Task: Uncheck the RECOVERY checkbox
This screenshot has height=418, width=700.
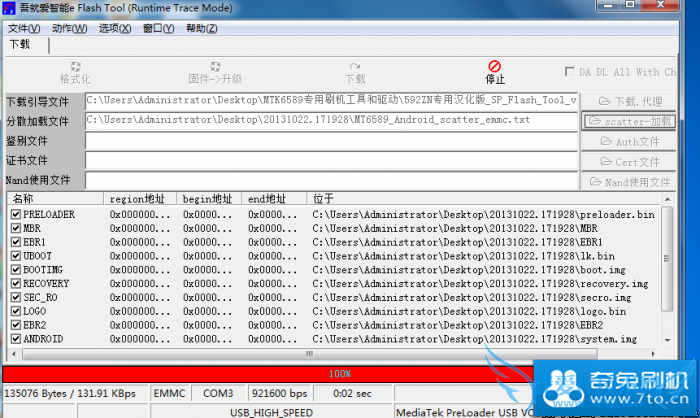Action: (16, 284)
